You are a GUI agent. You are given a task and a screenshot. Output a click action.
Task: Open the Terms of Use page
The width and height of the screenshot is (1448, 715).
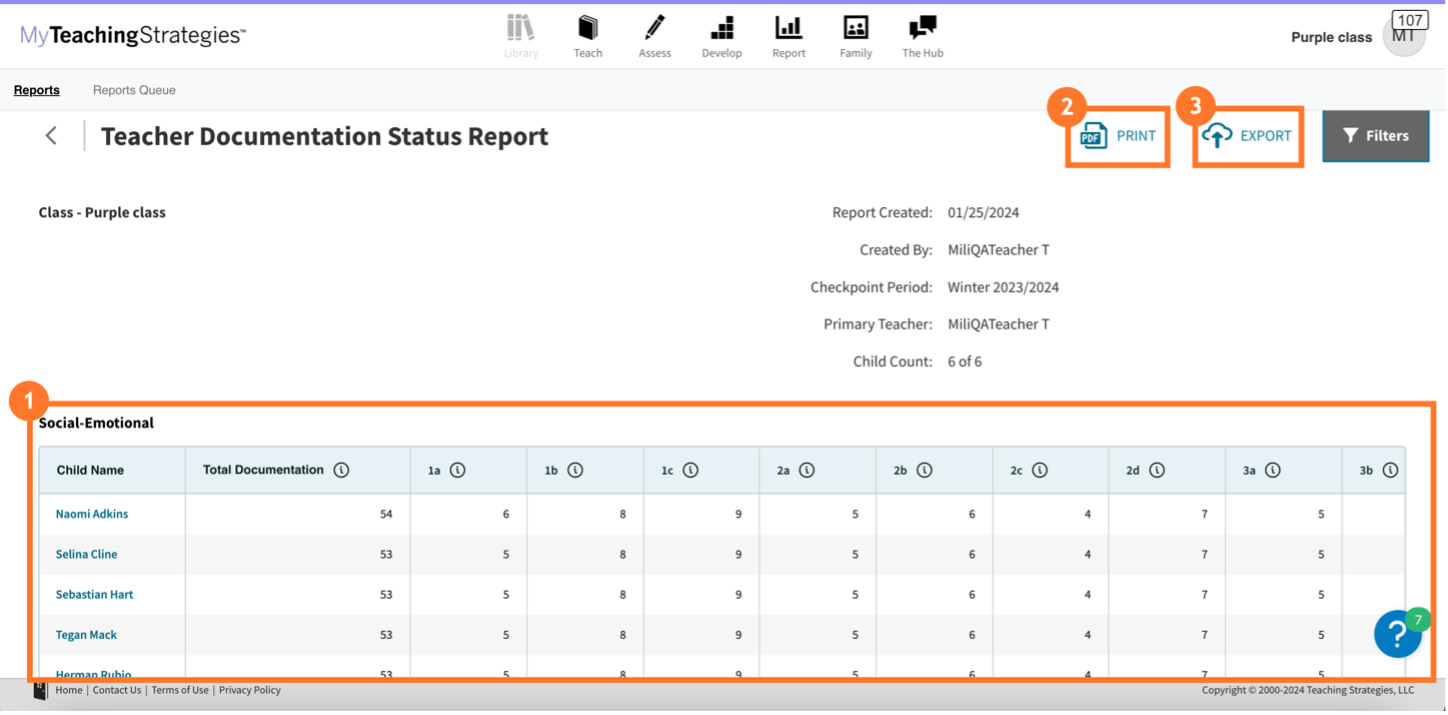180,690
